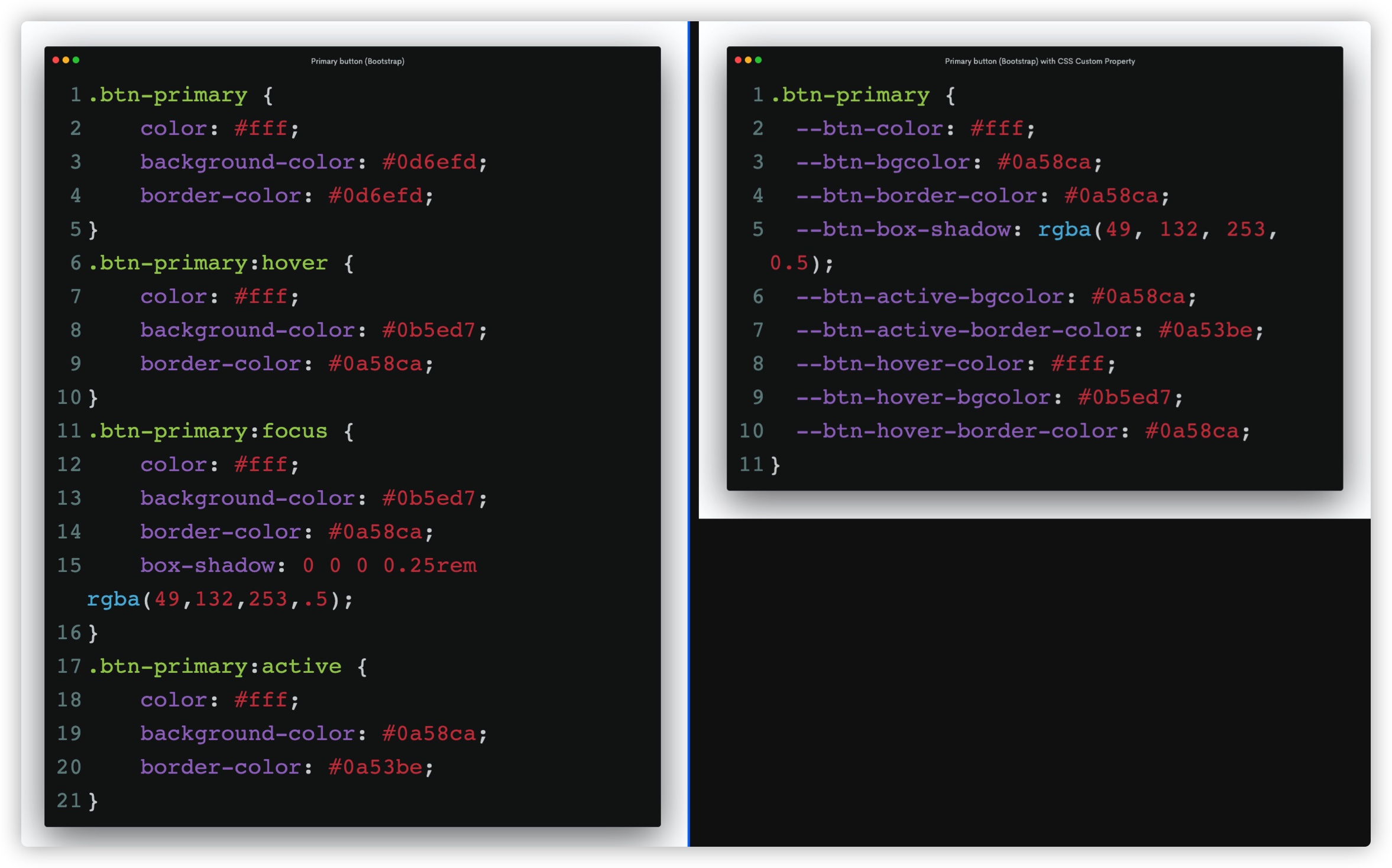The width and height of the screenshot is (1392, 868).
Task: Click red close dot on left code window
Action: coord(56,60)
